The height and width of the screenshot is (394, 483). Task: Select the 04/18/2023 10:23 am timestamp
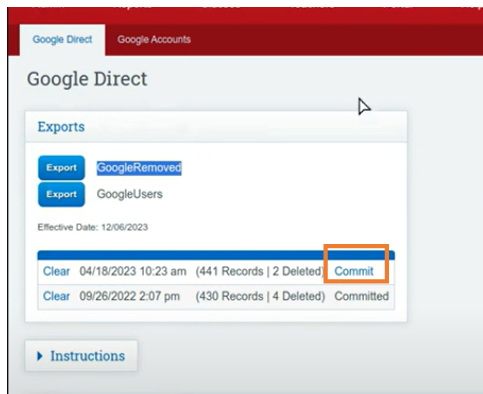pos(133,271)
